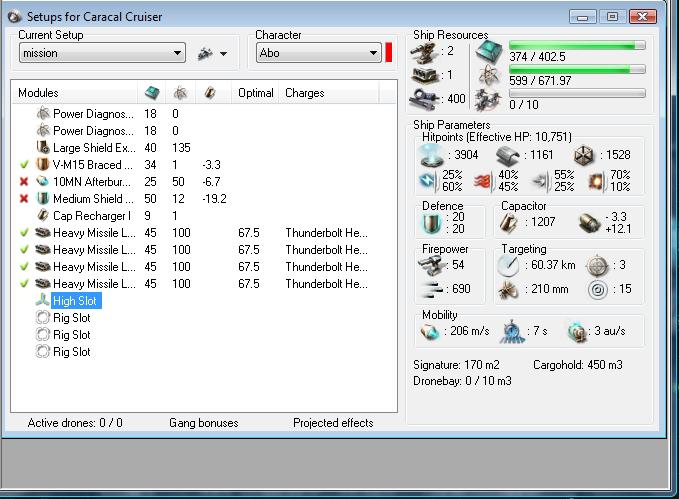This screenshot has width=679, height=499.
Task: Select the third Rig Slot entry
Action: pos(71,351)
